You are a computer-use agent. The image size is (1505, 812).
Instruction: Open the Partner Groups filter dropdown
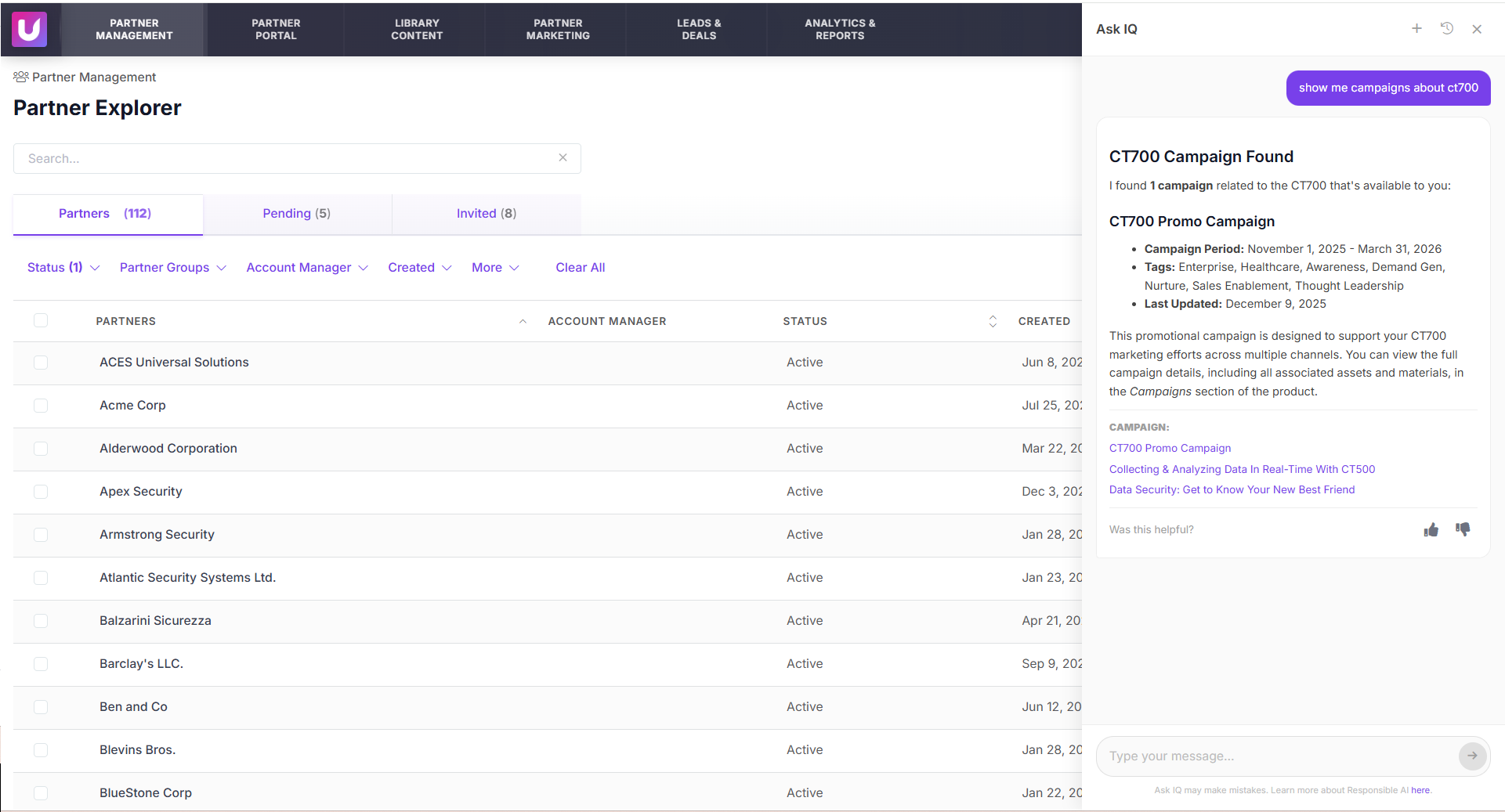pos(172,268)
